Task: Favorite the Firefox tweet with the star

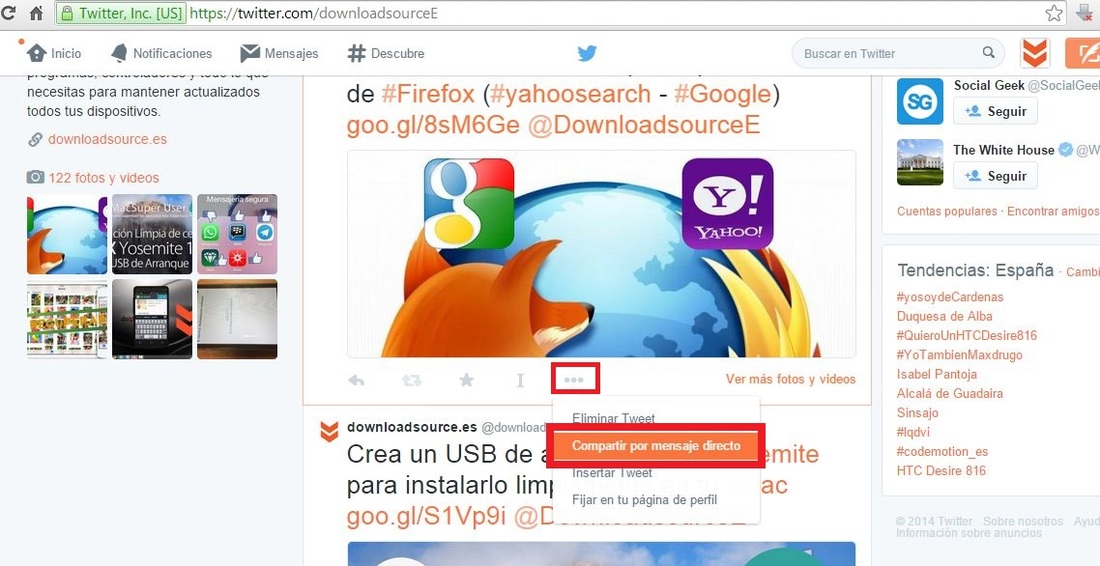Action: coord(466,380)
